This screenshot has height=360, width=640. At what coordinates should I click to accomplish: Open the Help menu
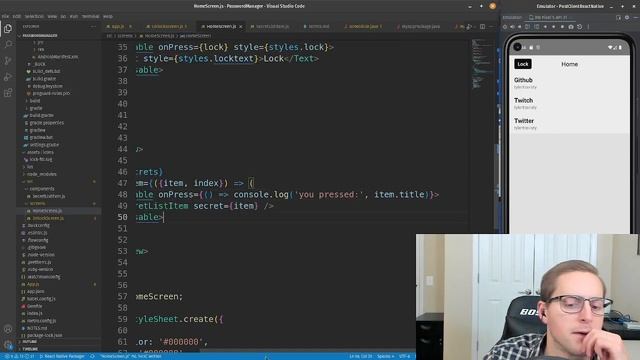(x=108, y=17)
